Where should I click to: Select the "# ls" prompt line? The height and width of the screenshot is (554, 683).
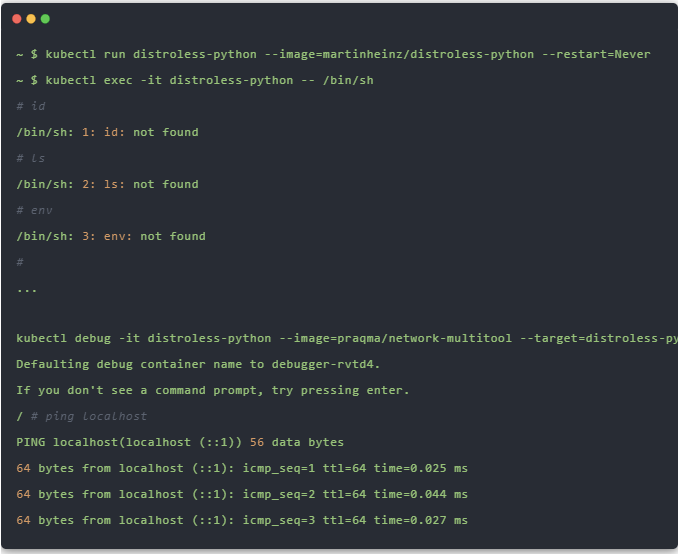pyautogui.click(x=31, y=158)
